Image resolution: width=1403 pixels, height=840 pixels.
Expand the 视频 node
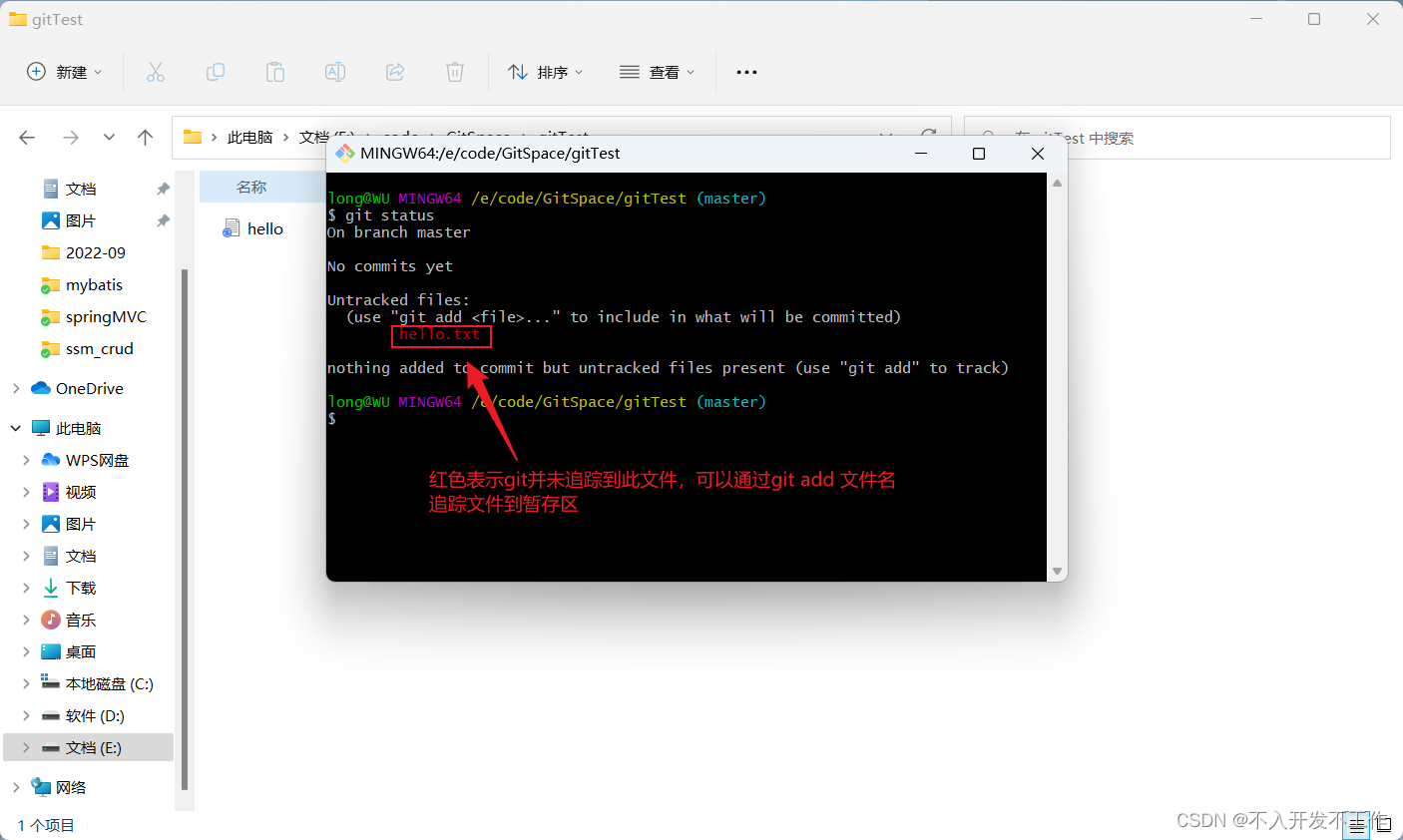pyautogui.click(x=26, y=492)
